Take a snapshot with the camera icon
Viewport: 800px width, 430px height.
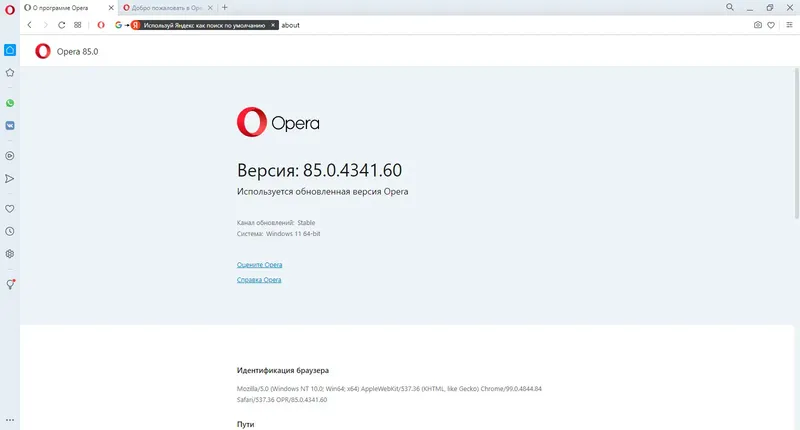coord(758,25)
